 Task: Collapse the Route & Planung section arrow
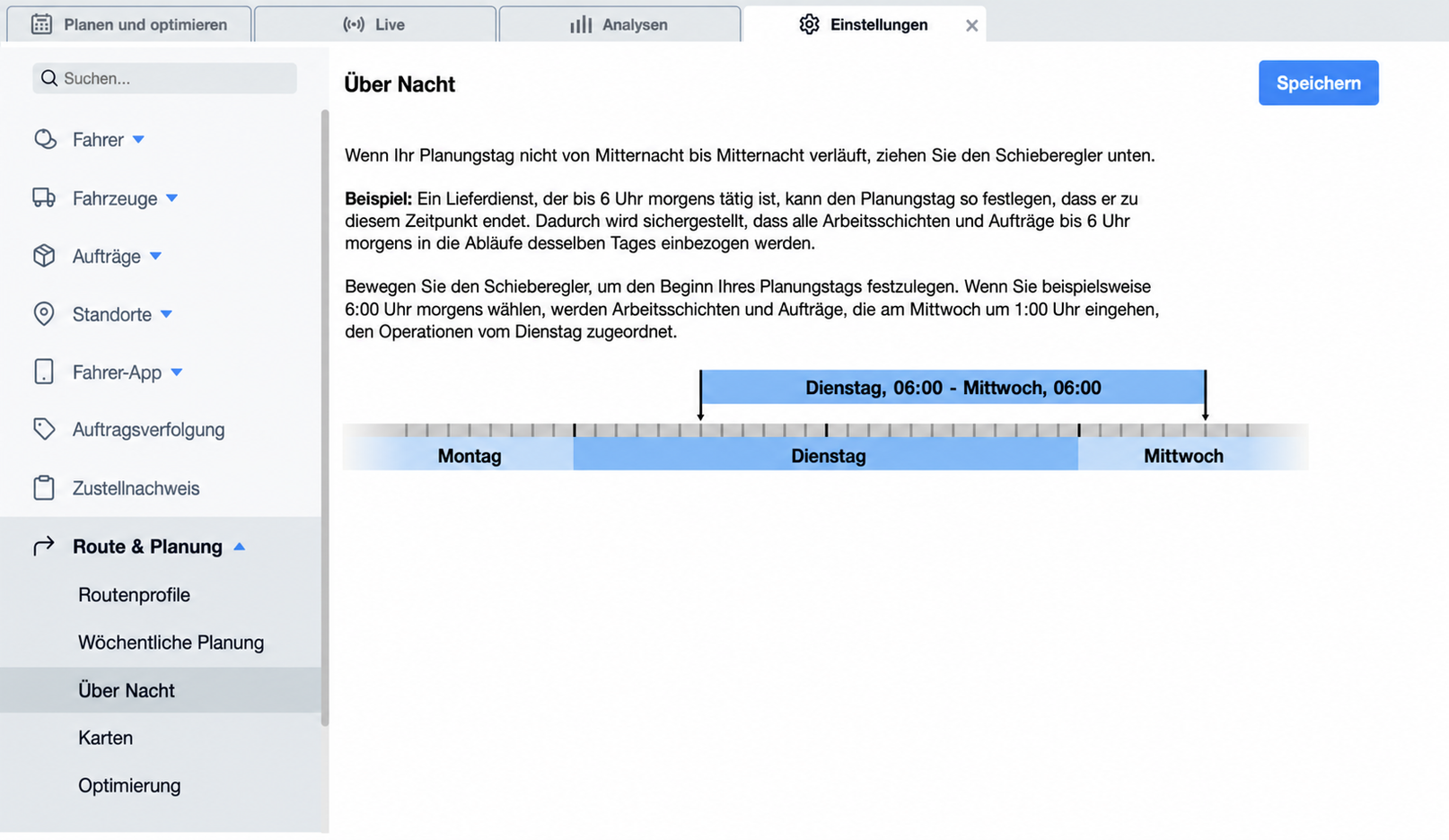tap(239, 546)
